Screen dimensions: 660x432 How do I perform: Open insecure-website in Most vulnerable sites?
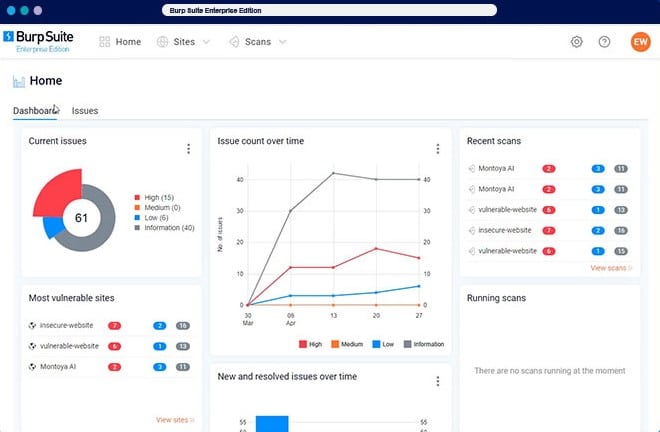tap(67, 325)
